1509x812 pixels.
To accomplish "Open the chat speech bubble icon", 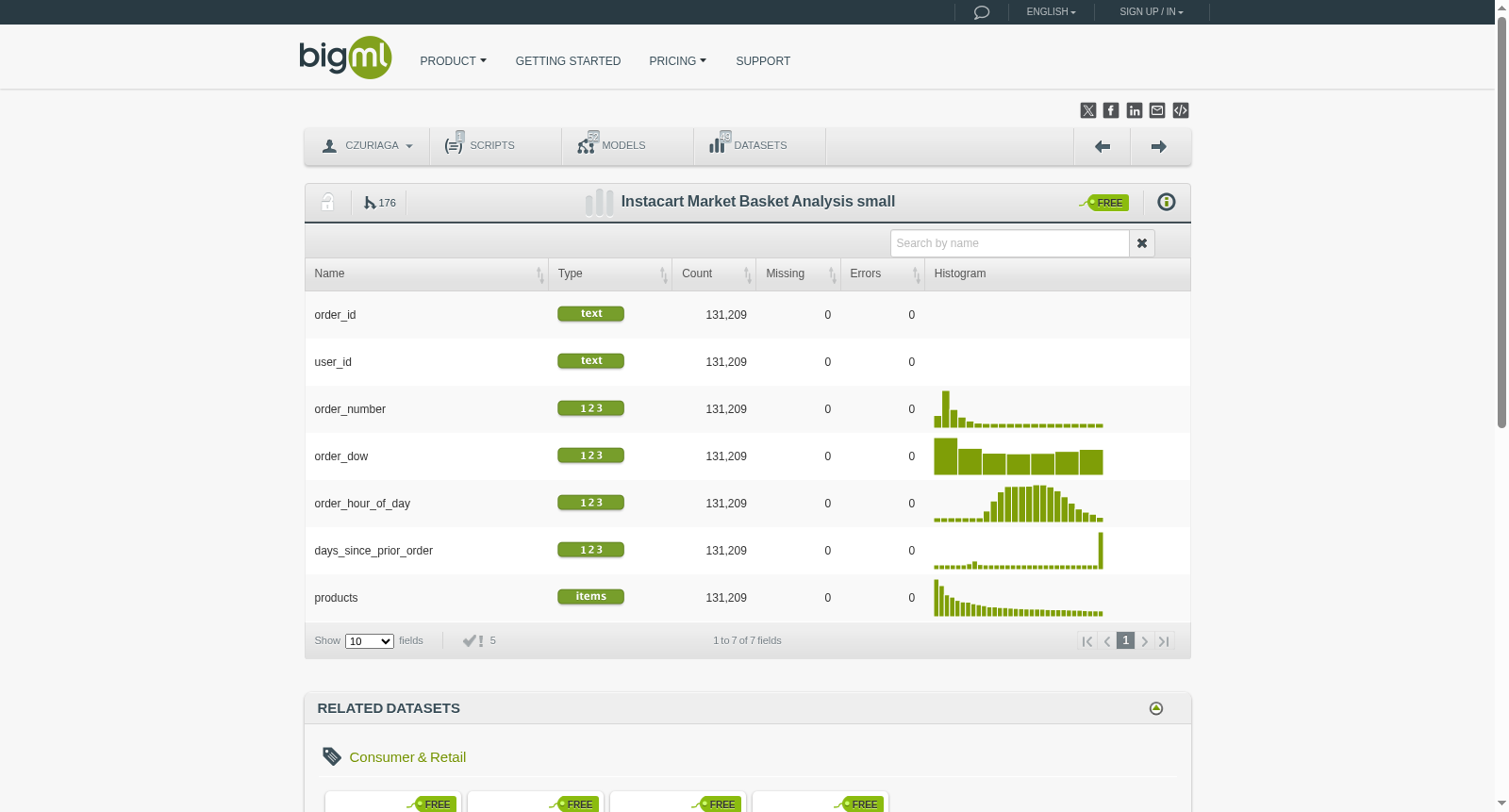I will 981,12.
